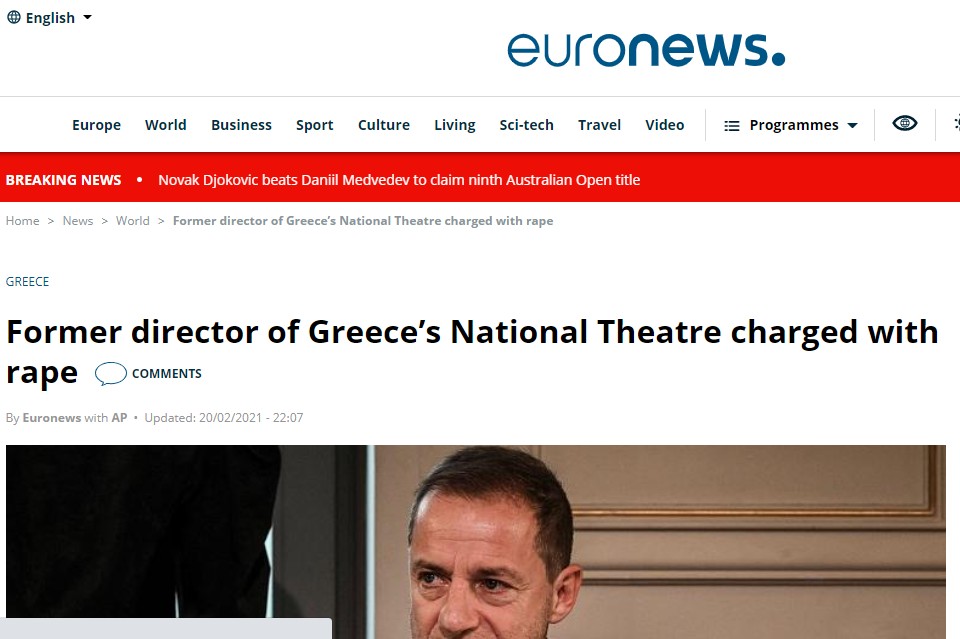Expand the Programmes dropdown arrow

[x=852, y=126]
